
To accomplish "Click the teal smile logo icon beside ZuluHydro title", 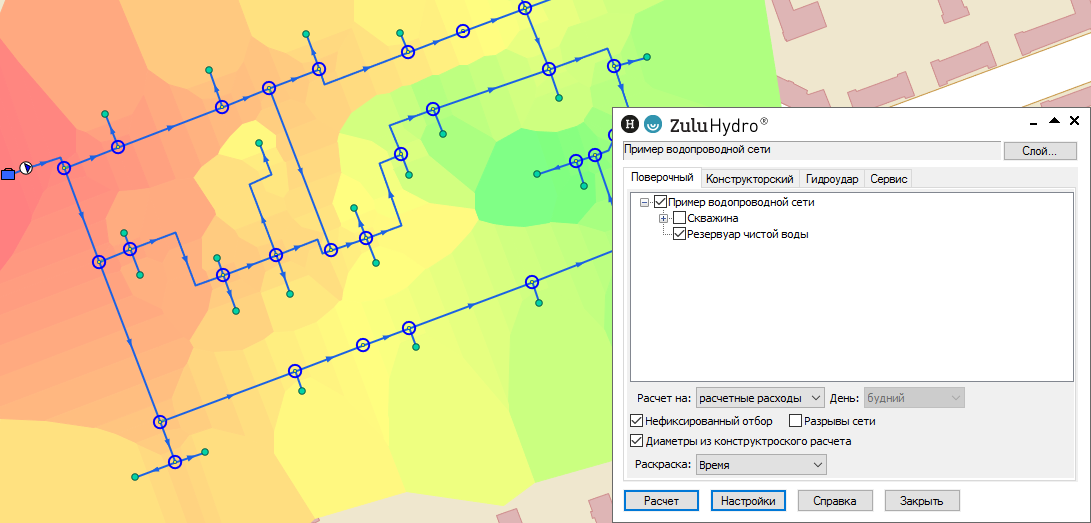I will pos(653,125).
